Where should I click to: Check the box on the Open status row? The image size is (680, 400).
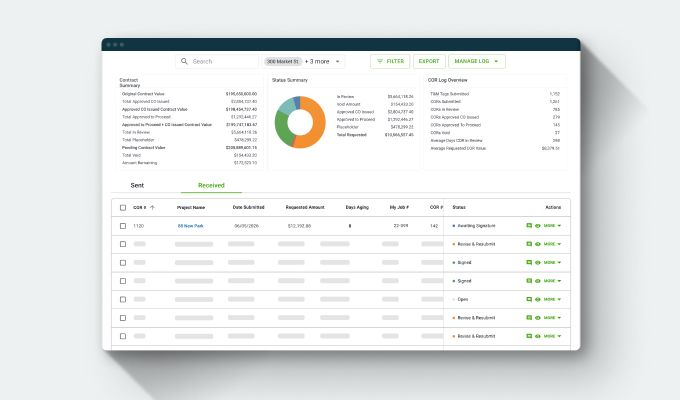click(123, 299)
